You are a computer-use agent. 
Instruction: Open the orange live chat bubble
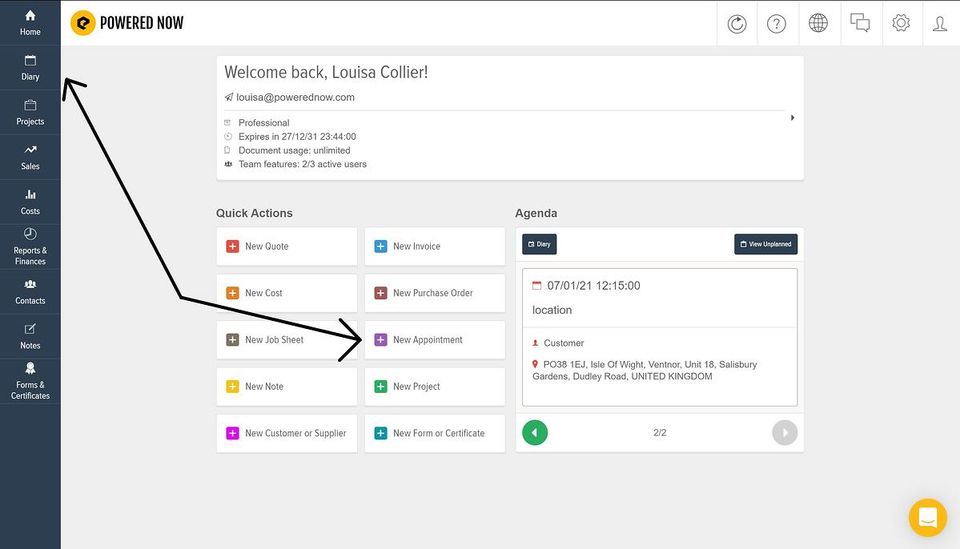(x=928, y=517)
